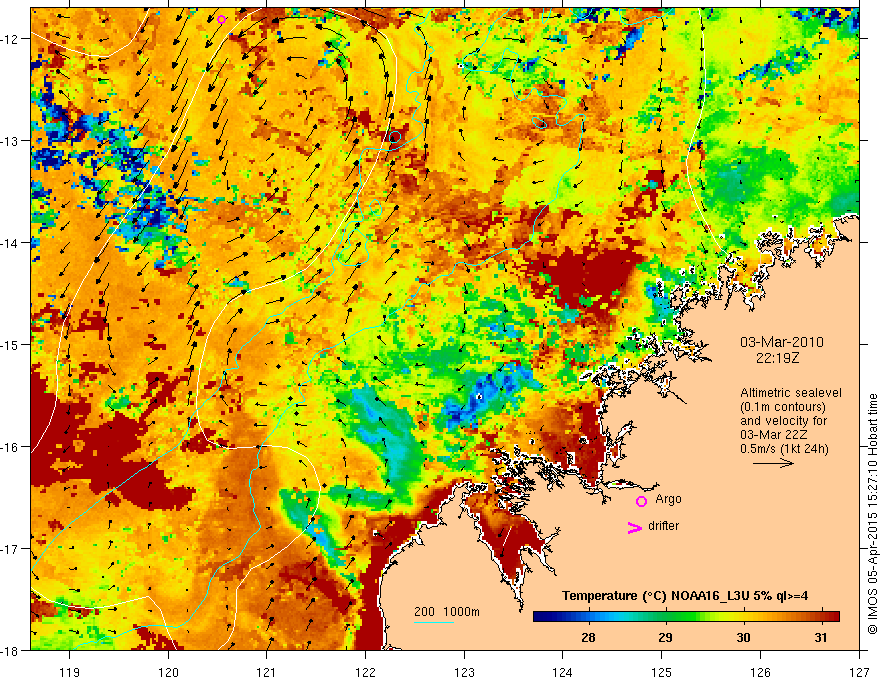Image resolution: width=880 pixels, height=680 pixels.
Task: Click the longitude axis label 120
Action: pos(168,672)
